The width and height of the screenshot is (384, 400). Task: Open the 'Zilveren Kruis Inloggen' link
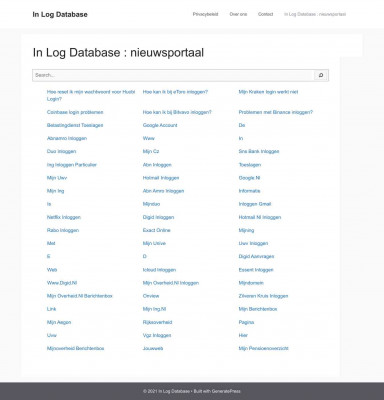263,296
